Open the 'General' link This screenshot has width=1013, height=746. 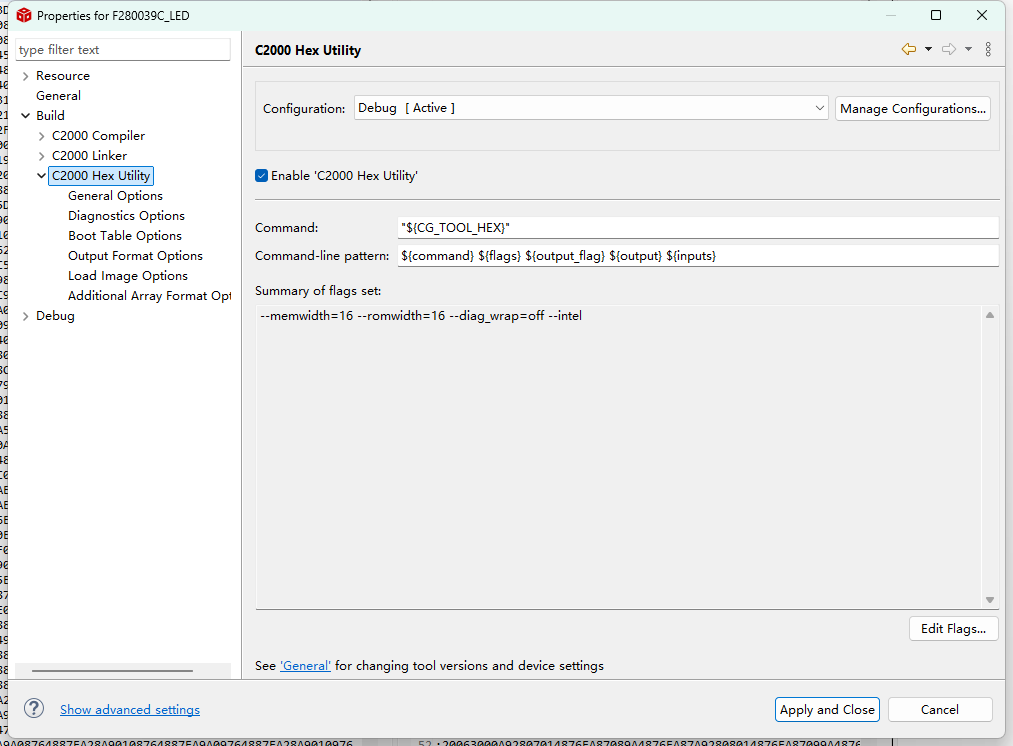click(x=305, y=666)
